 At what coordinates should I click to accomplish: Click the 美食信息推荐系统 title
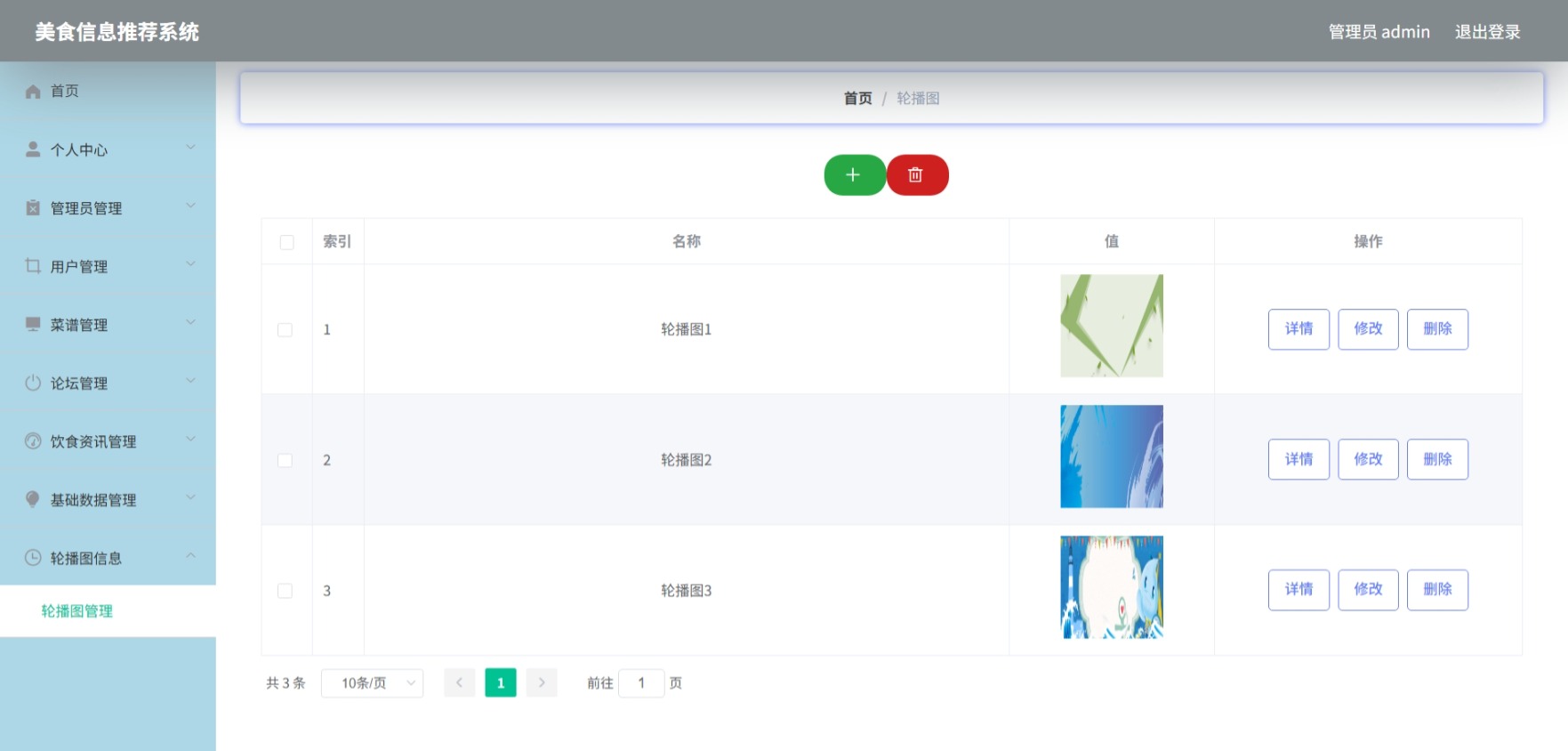click(117, 32)
